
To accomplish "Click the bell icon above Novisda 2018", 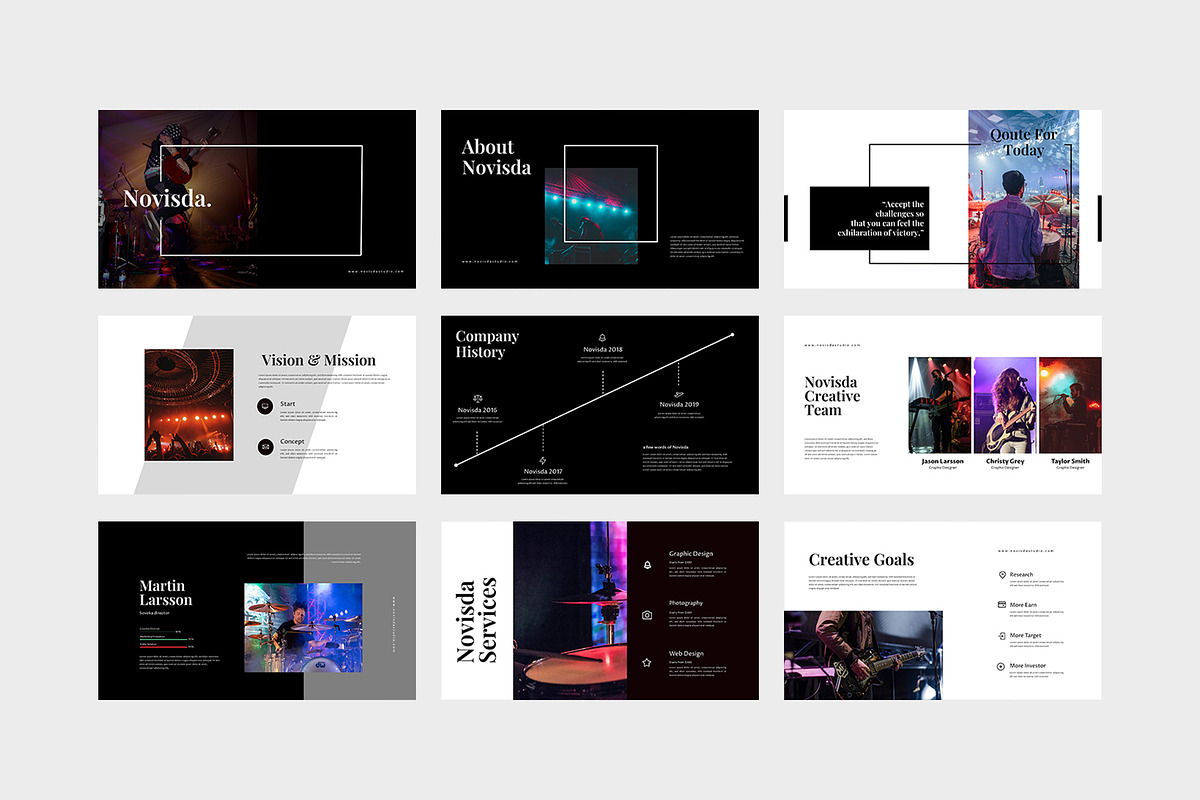I will click(602, 338).
